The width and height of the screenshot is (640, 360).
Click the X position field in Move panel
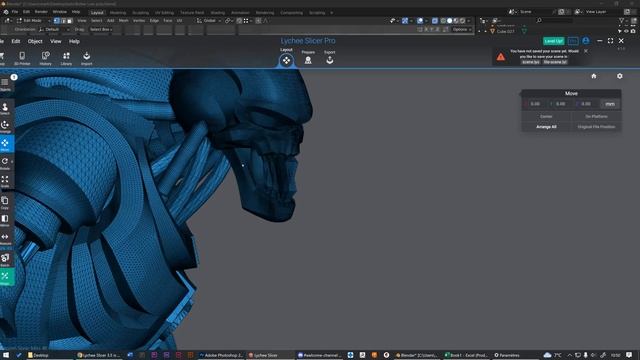tap(535, 104)
